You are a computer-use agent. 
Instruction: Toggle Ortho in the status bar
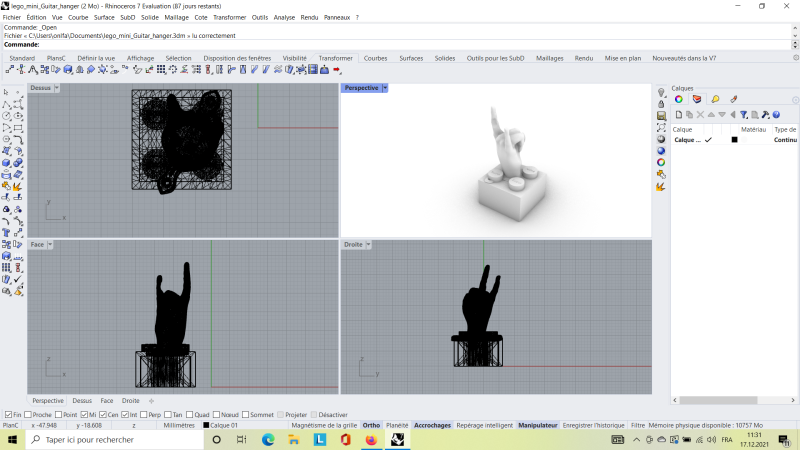(371, 425)
